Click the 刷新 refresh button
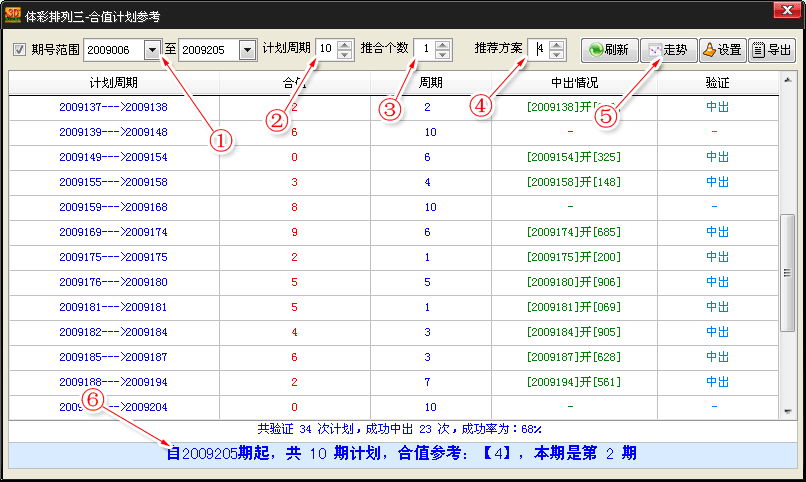Screen dimensions: 806x482 [608, 50]
